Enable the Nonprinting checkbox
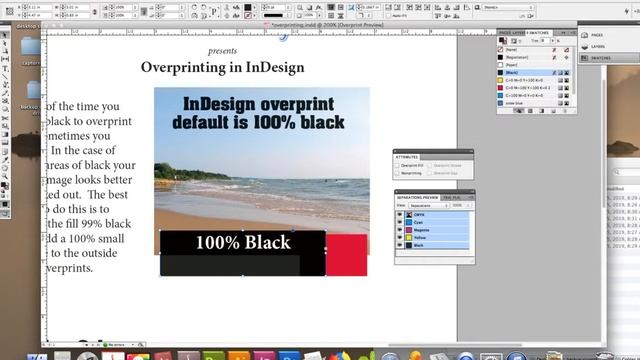 pyautogui.click(x=397, y=173)
